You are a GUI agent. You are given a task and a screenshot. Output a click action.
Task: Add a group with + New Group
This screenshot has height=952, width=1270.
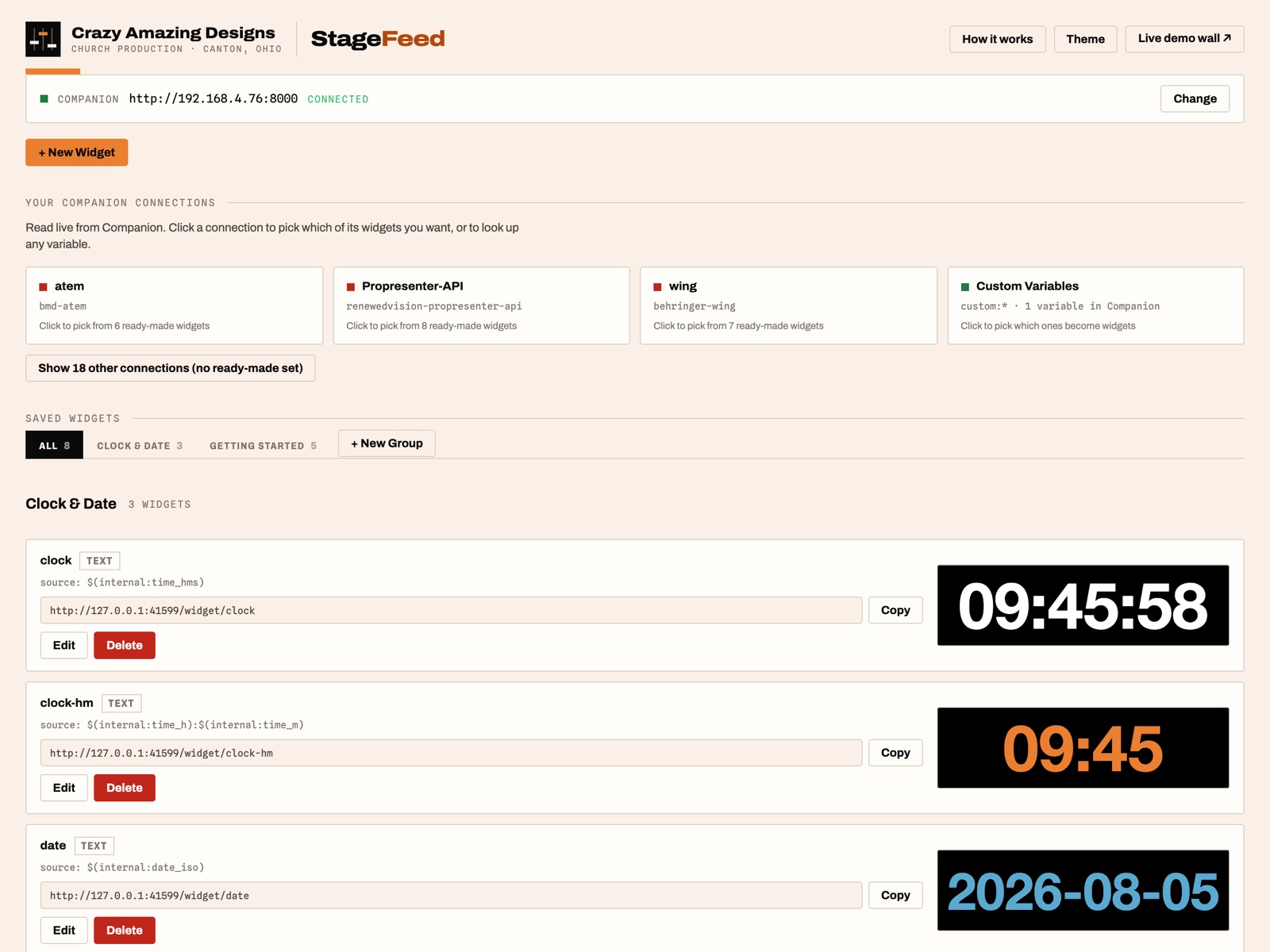[x=387, y=443]
